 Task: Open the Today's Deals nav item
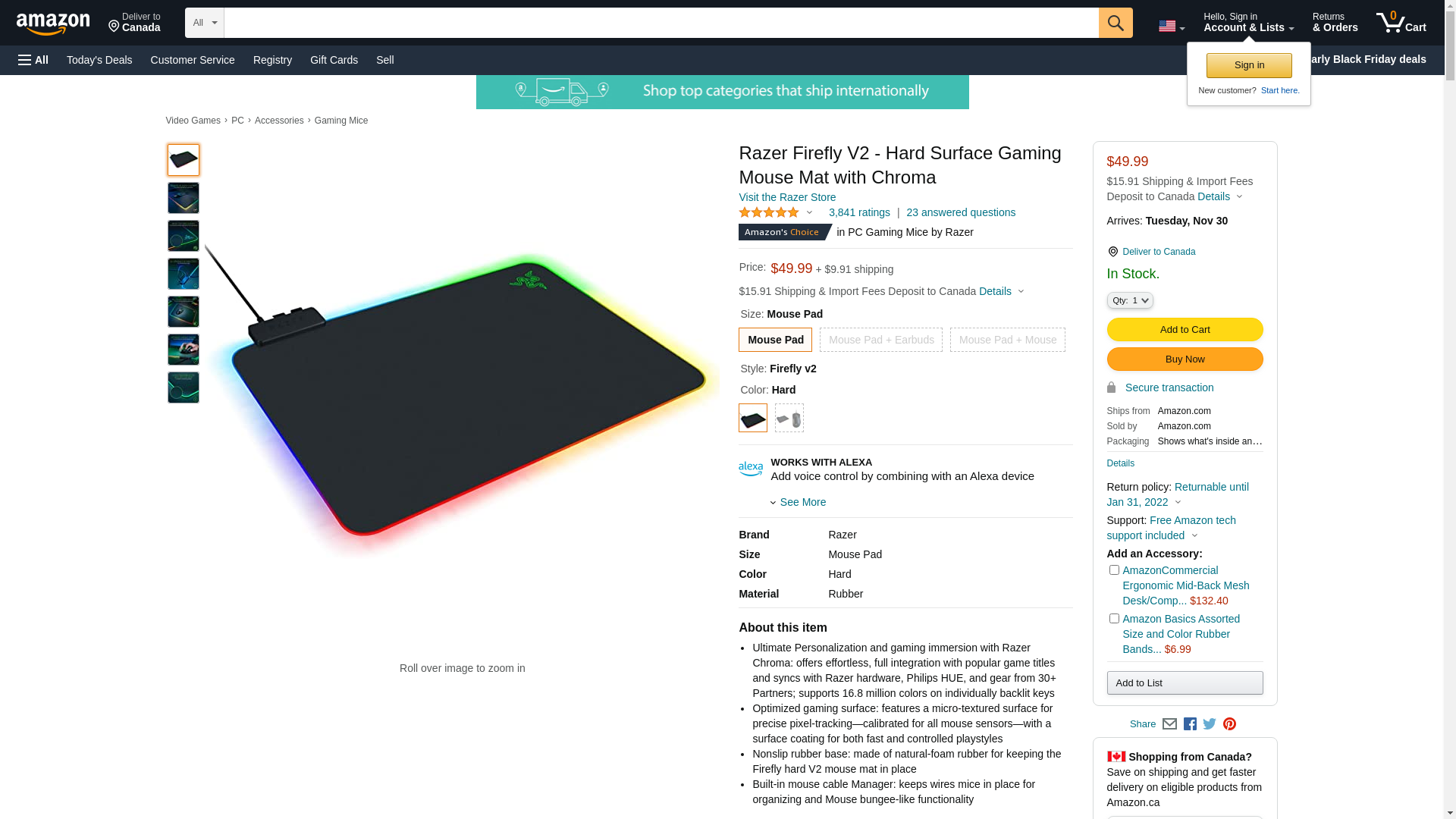[x=99, y=60]
